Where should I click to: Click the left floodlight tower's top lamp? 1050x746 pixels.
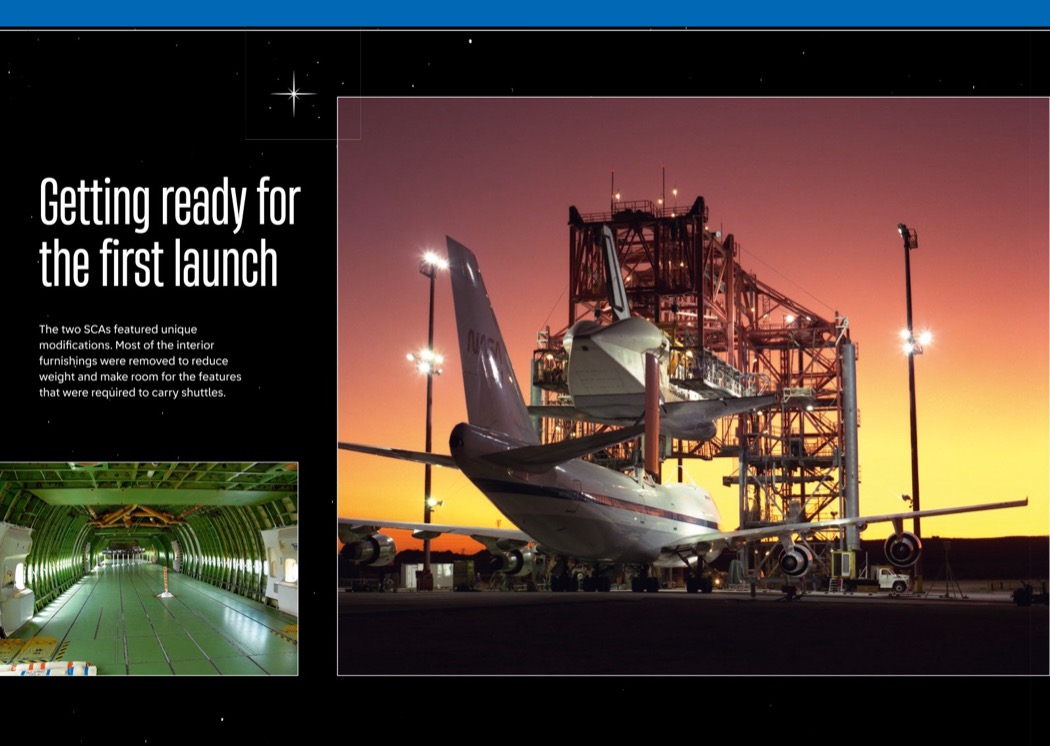433,261
